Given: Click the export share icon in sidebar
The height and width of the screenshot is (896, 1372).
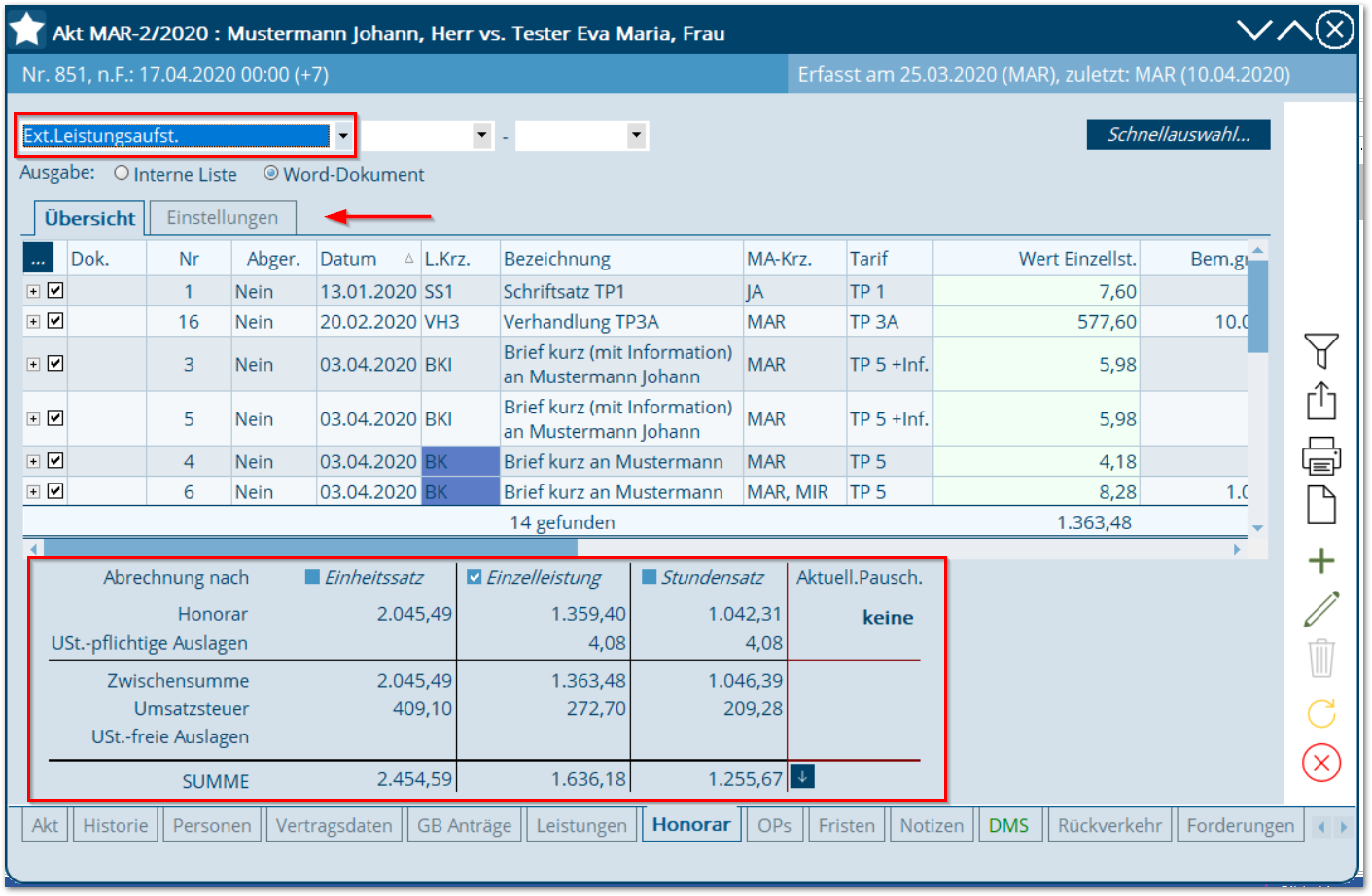Looking at the screenshot, I should pos(1320,401).
